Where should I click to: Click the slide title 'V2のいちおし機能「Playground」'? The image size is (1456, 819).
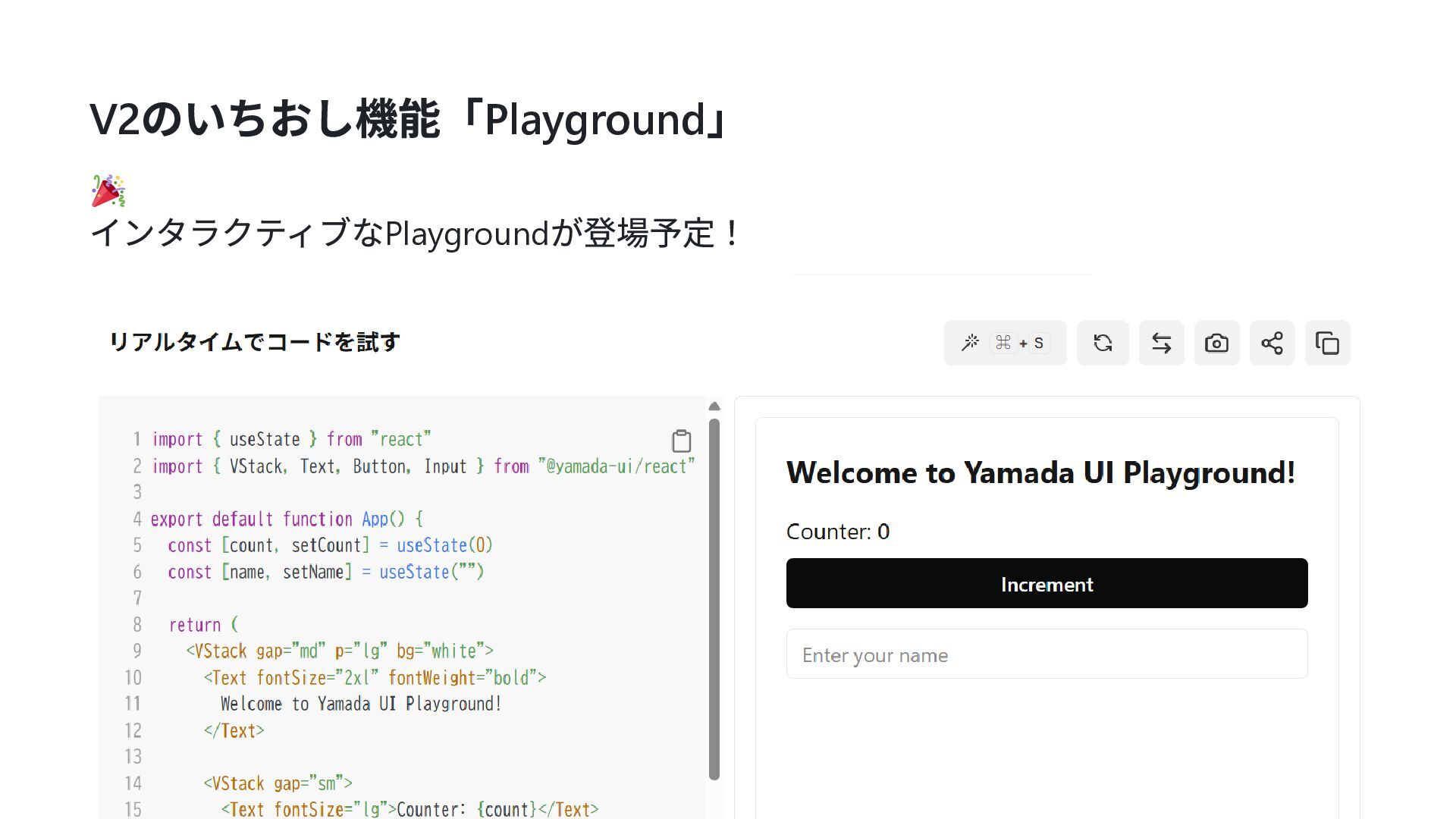(x=409, y=120)
